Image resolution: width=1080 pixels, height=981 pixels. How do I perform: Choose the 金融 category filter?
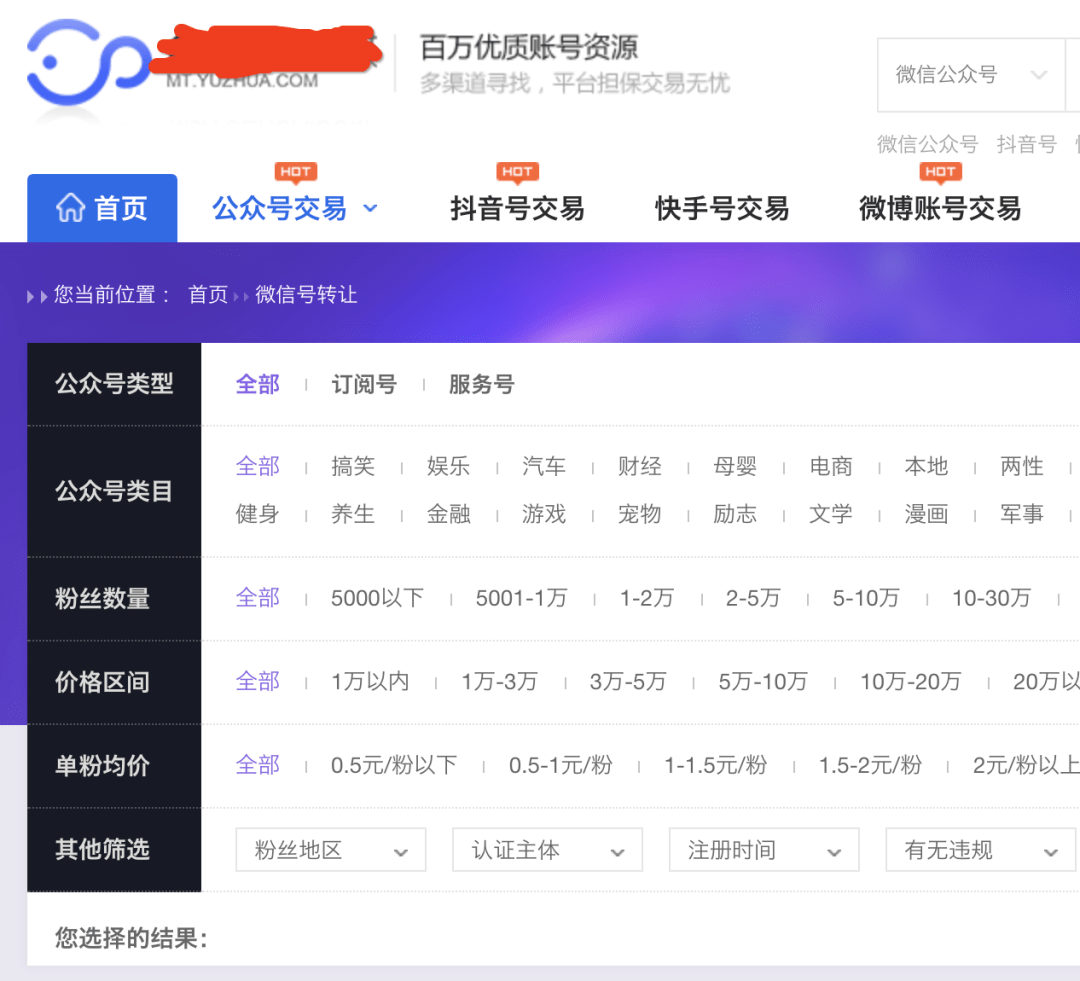448,514
